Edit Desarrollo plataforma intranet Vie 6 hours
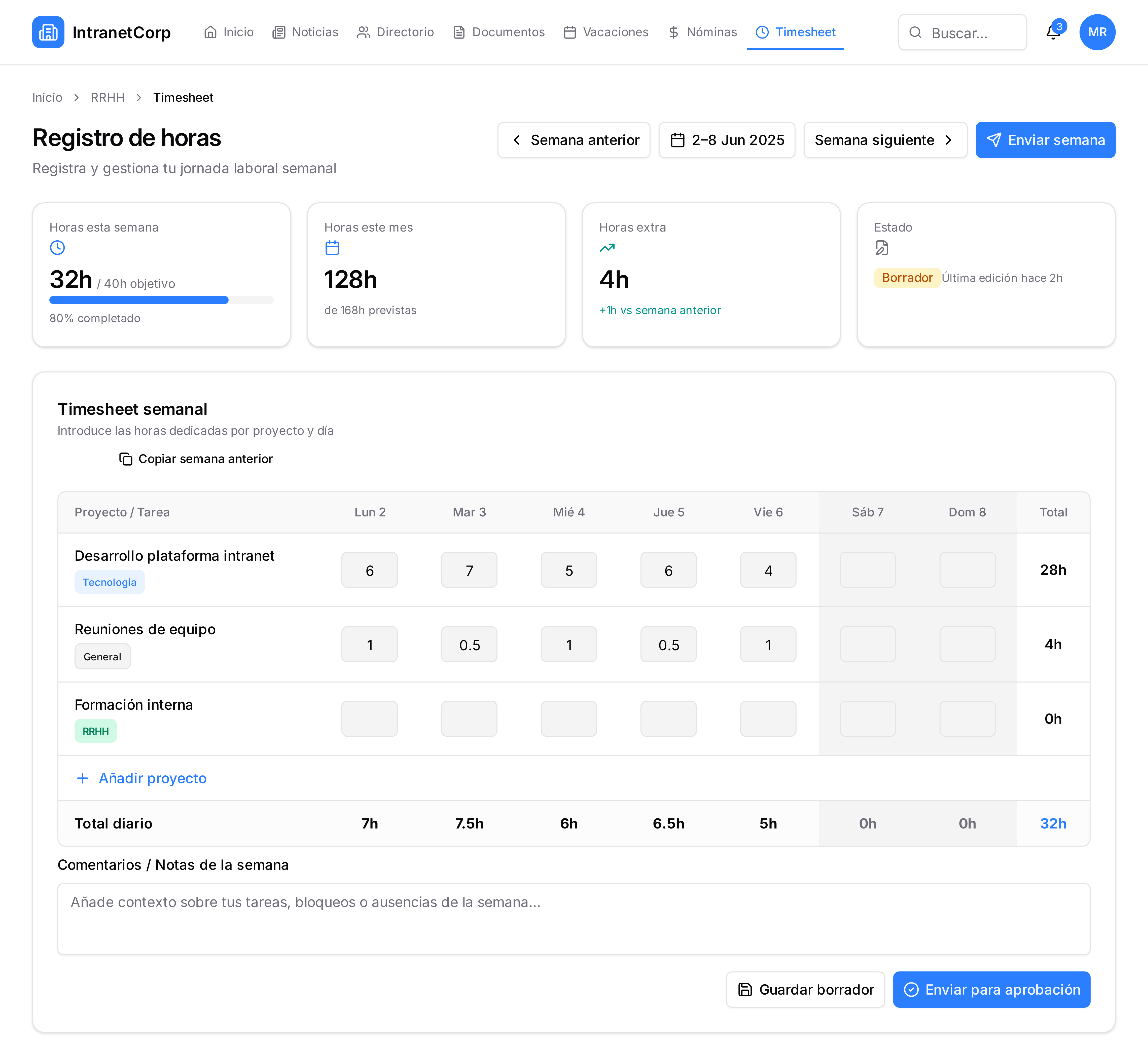The image size is (1148, 1057). click(768, 570)
